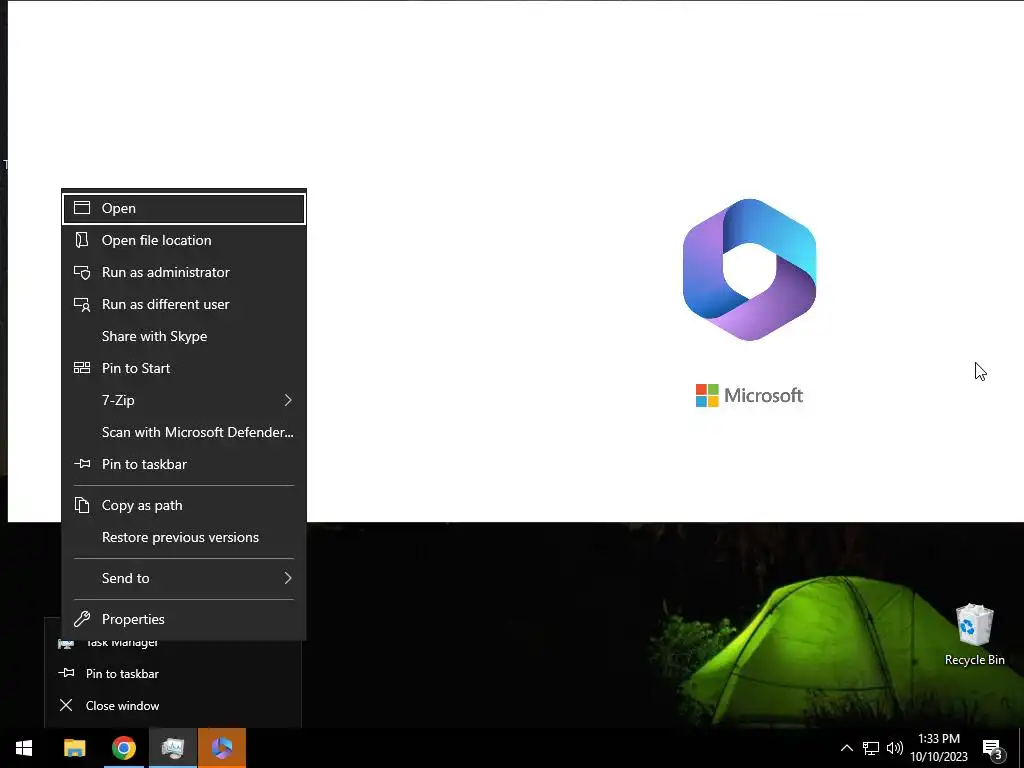Open the notification action center
This screenshot has height=768, width=1024.
[x=993, y=748]
